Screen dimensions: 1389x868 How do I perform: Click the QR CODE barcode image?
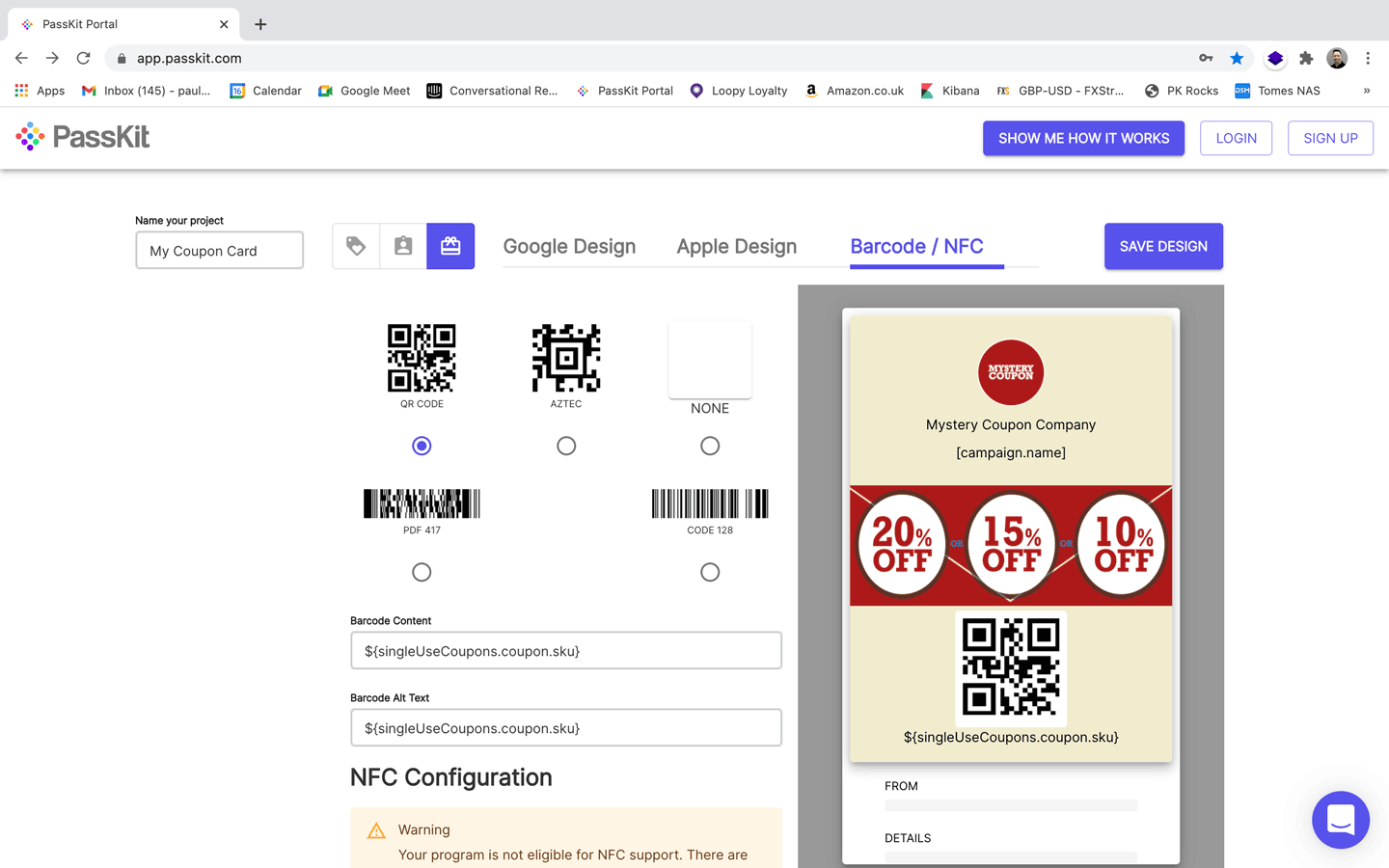pyautogui.click(x=422, y=358)
